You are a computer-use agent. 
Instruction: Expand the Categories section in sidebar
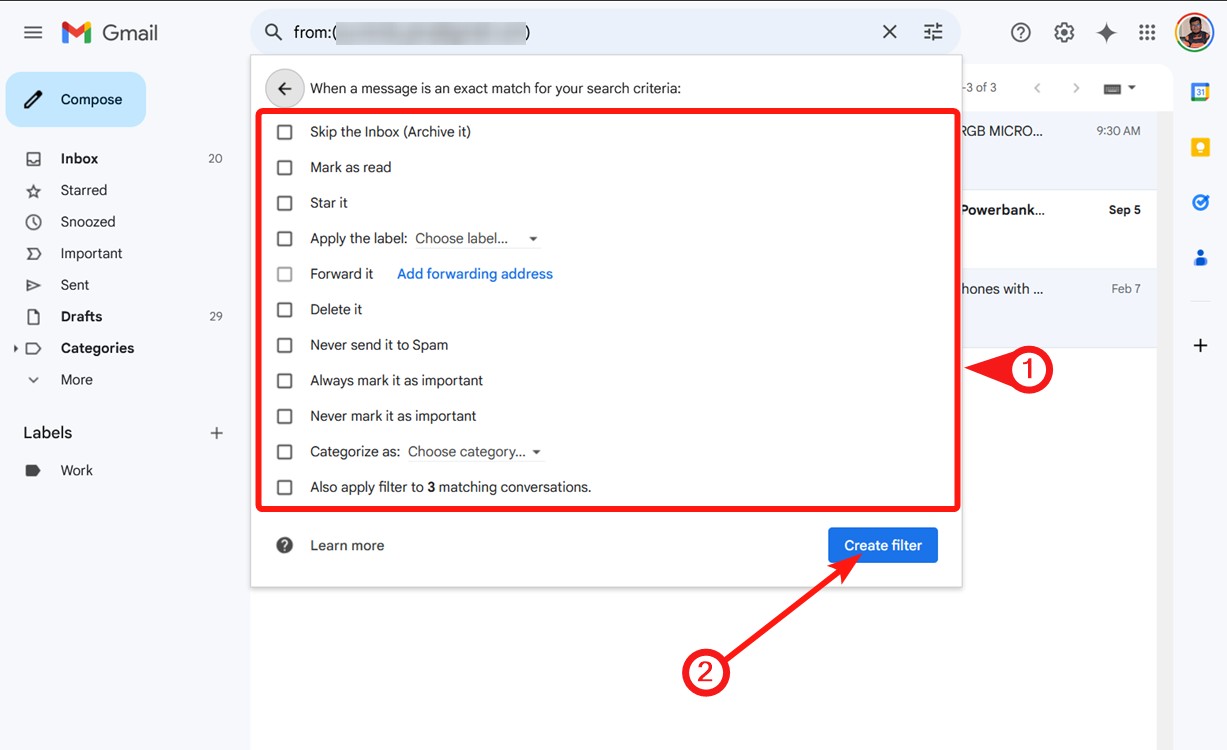16,347
